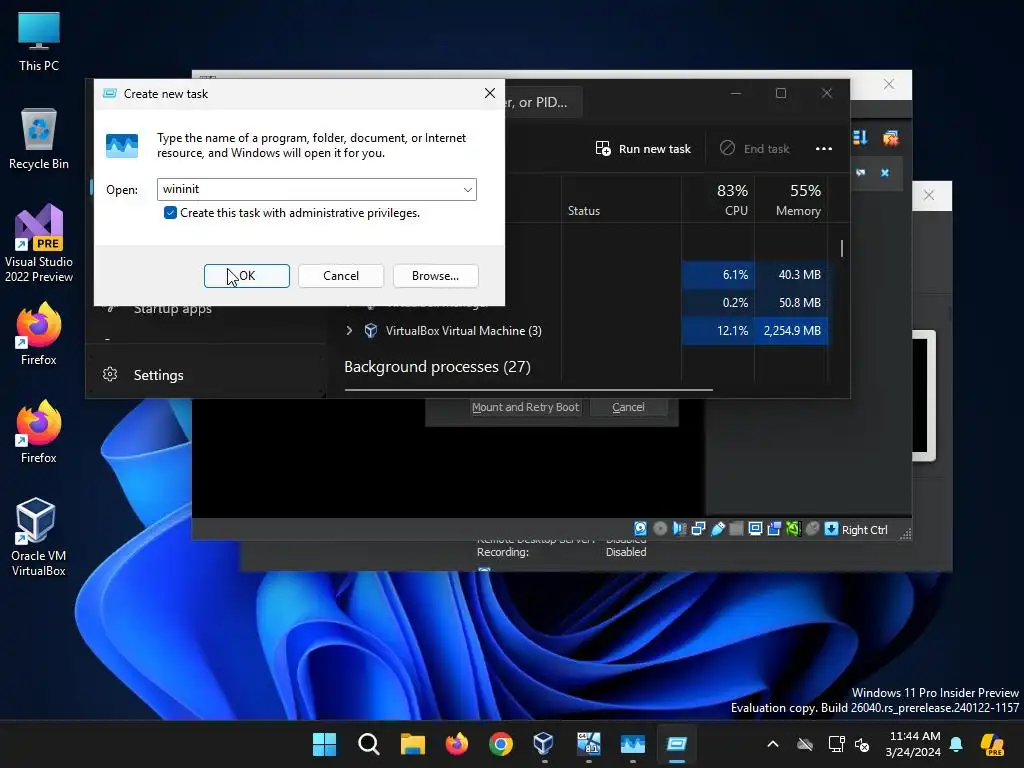Click the blue X icon in VirtualBox panel
Viewport: 1024px width, 768px height.
[x=885, y=173]
